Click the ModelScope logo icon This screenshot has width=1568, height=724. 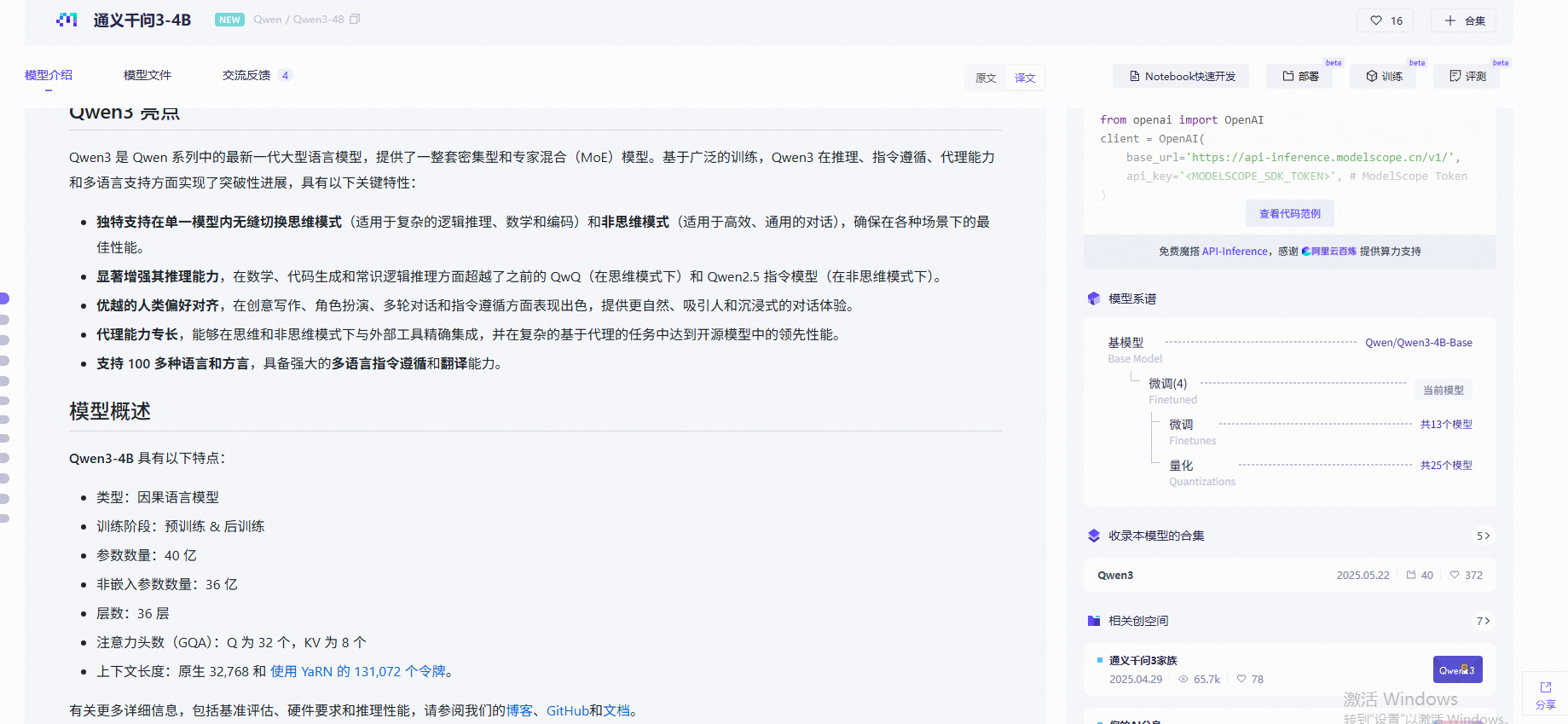pos(67,20)
